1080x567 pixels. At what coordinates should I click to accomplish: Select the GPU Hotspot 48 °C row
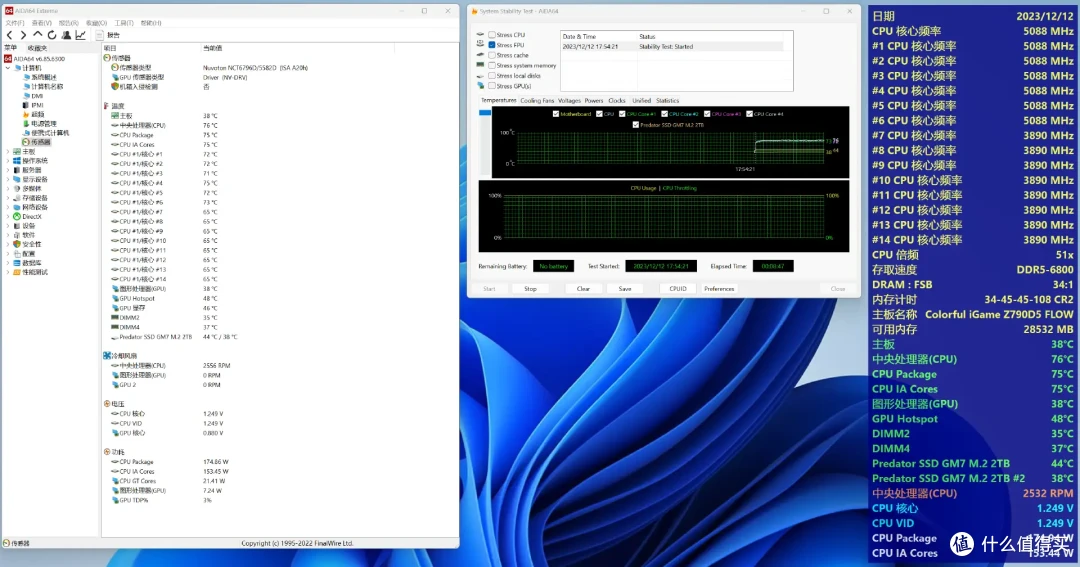(164, 298)
